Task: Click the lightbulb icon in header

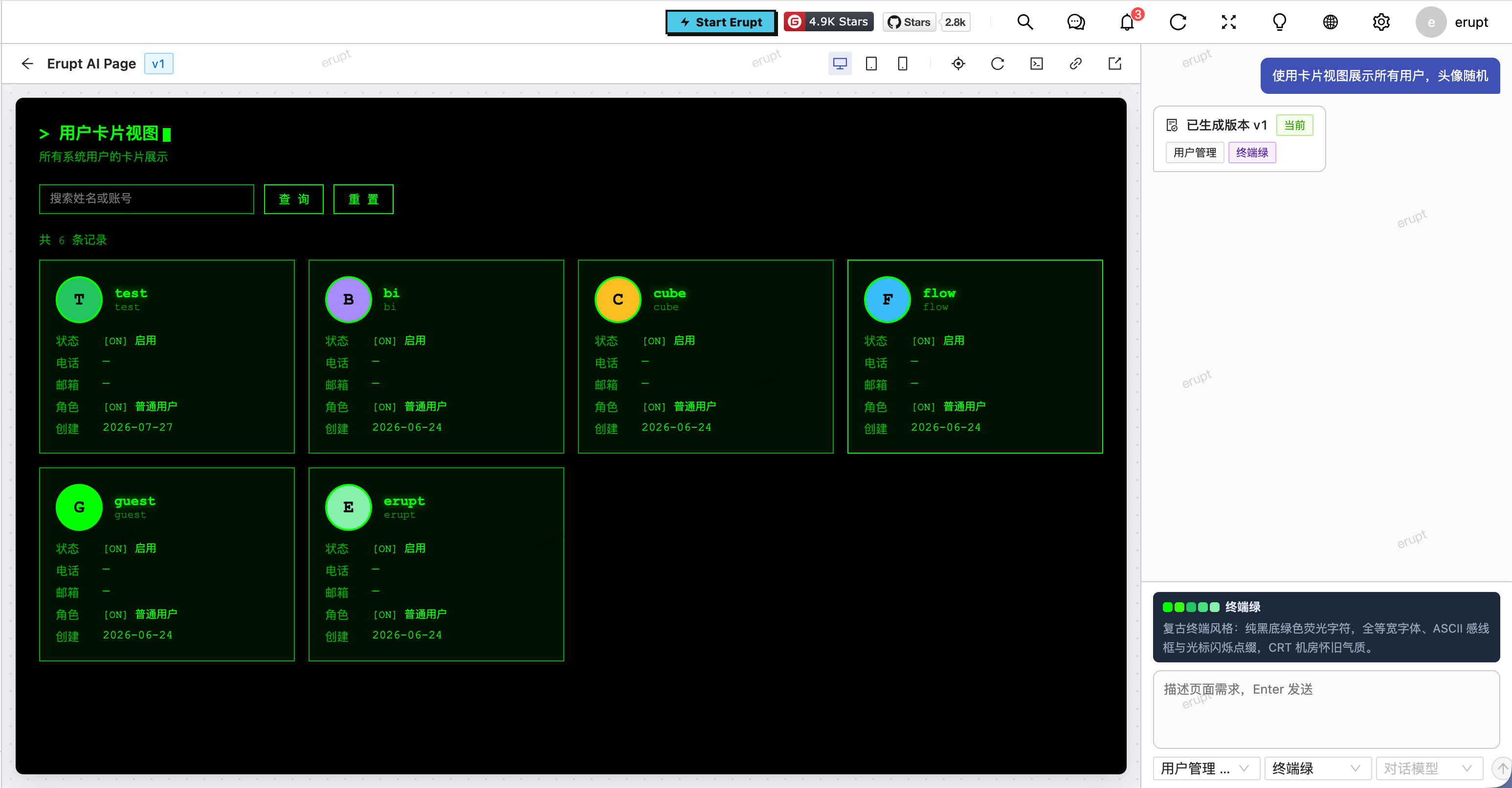Action: tap(1280, 22)
